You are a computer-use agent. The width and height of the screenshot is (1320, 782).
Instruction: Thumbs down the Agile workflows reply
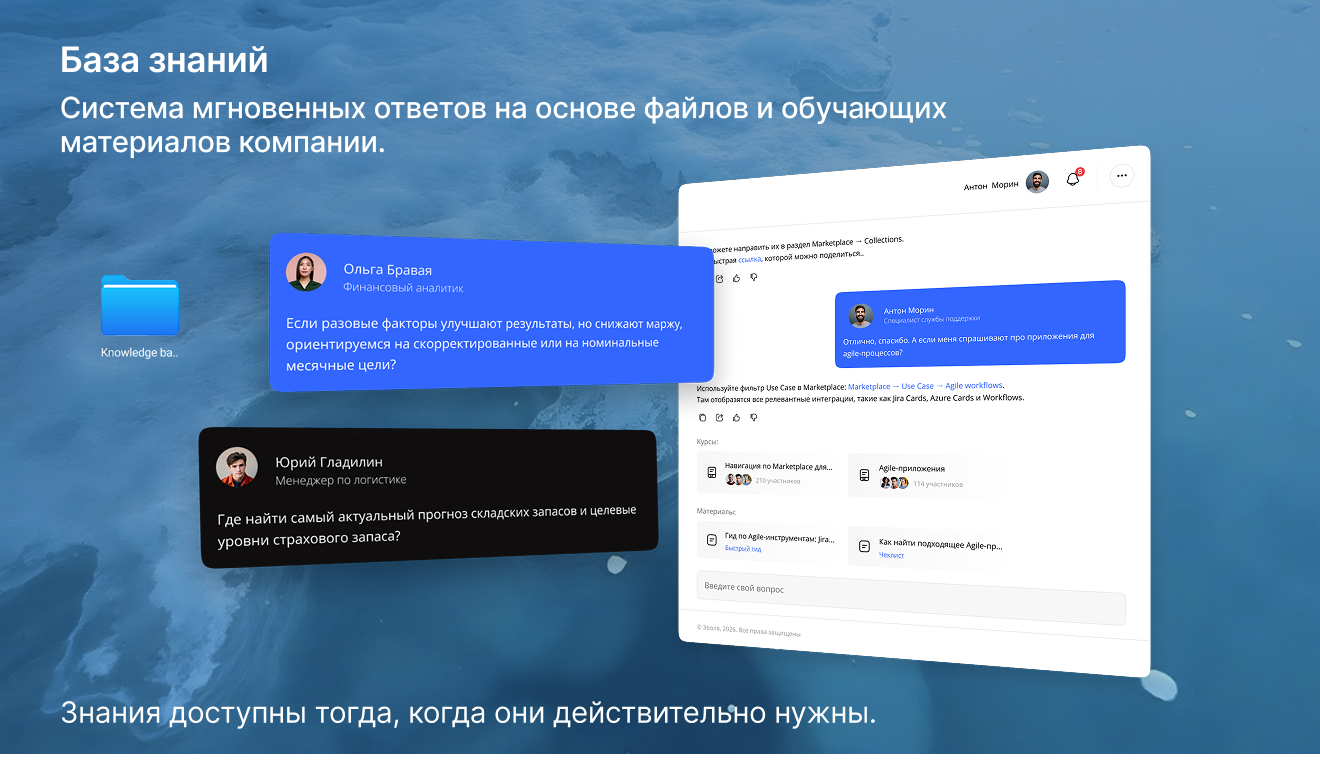tap(754, 417)
